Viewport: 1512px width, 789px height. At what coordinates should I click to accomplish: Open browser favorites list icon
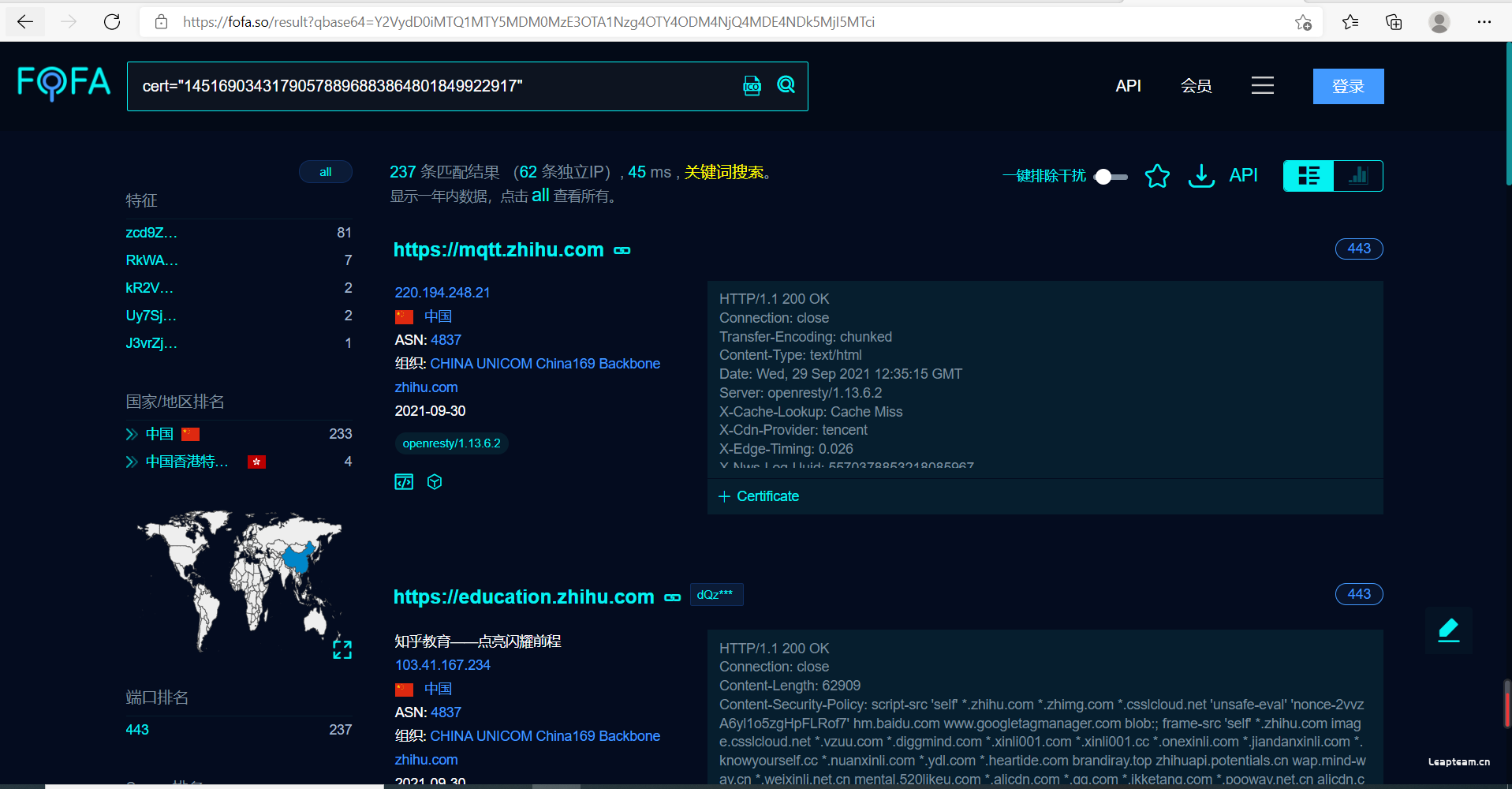point(1350,22)
